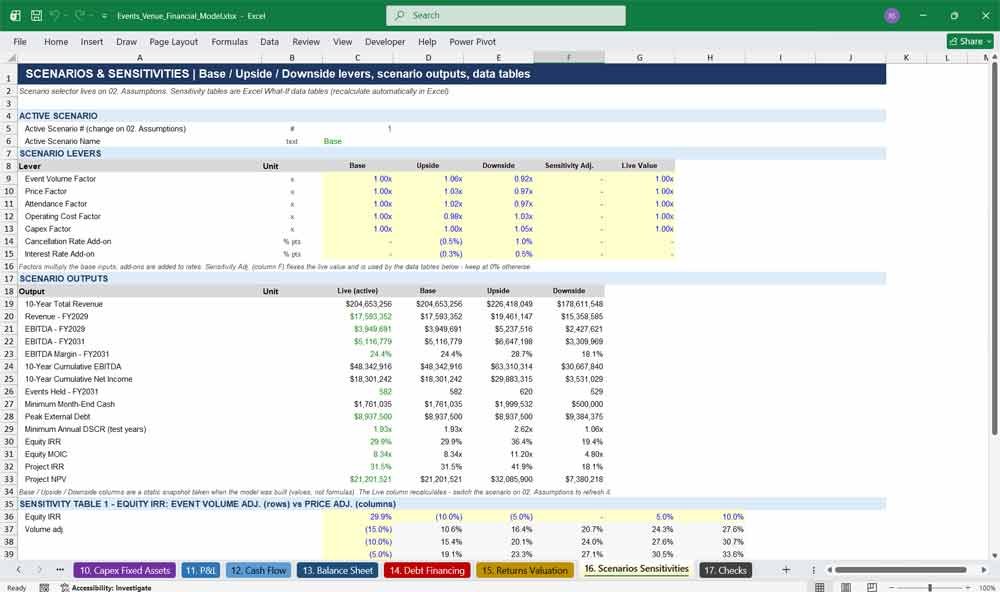Click the Undo arrow icon
Viewport: 1000px width, 592px height.
55,15
